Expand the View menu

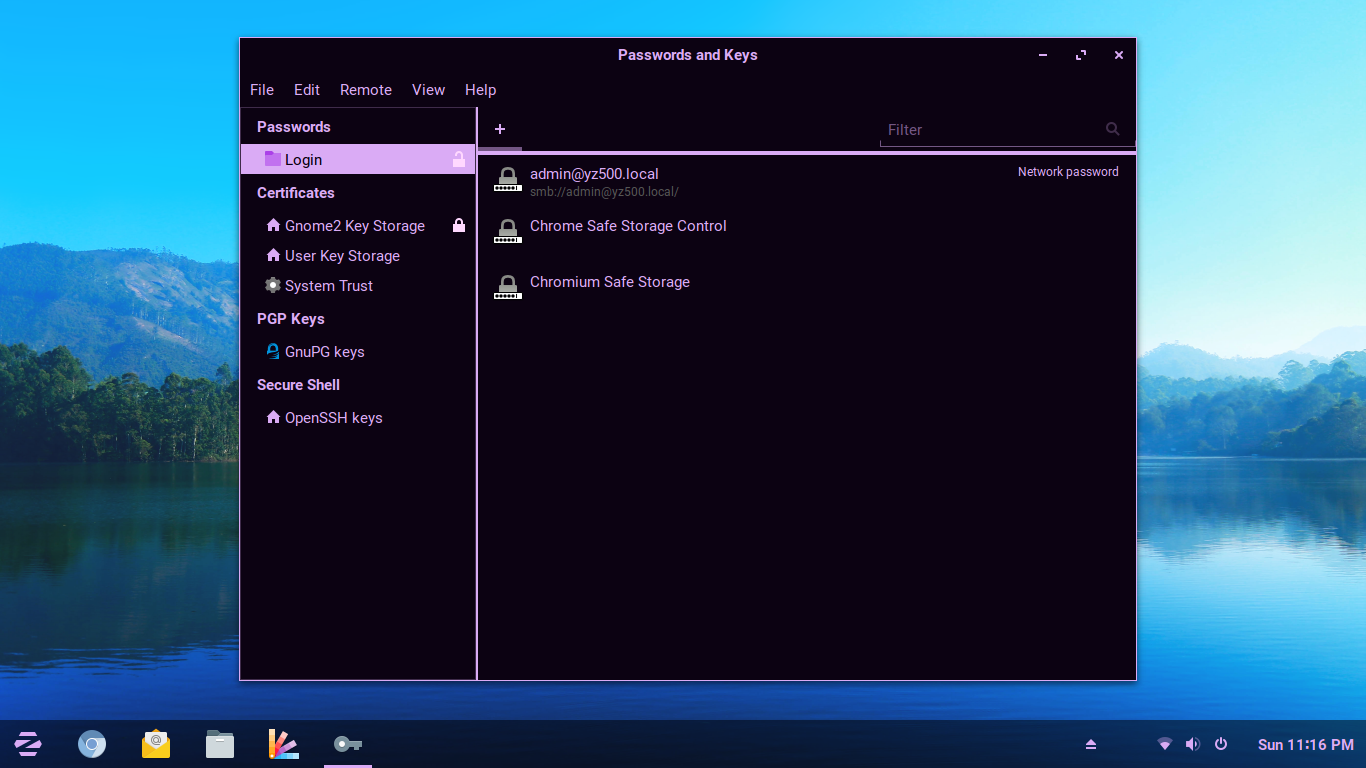pos(428,90)
